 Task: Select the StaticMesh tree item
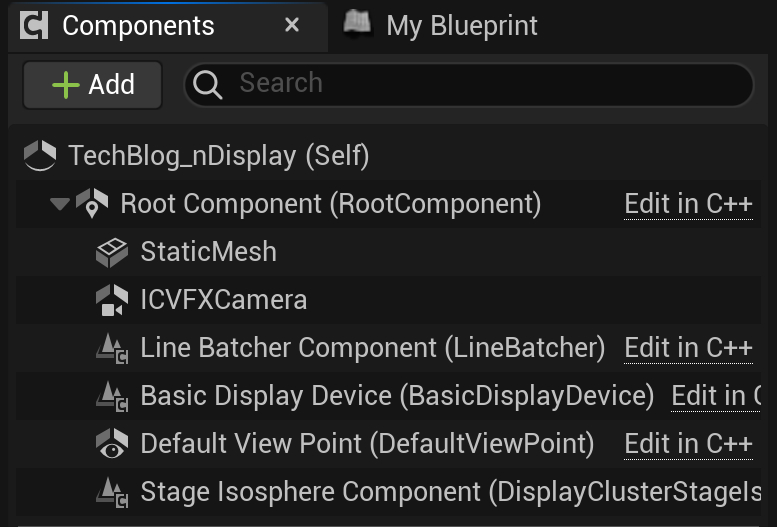click(388, 252)
